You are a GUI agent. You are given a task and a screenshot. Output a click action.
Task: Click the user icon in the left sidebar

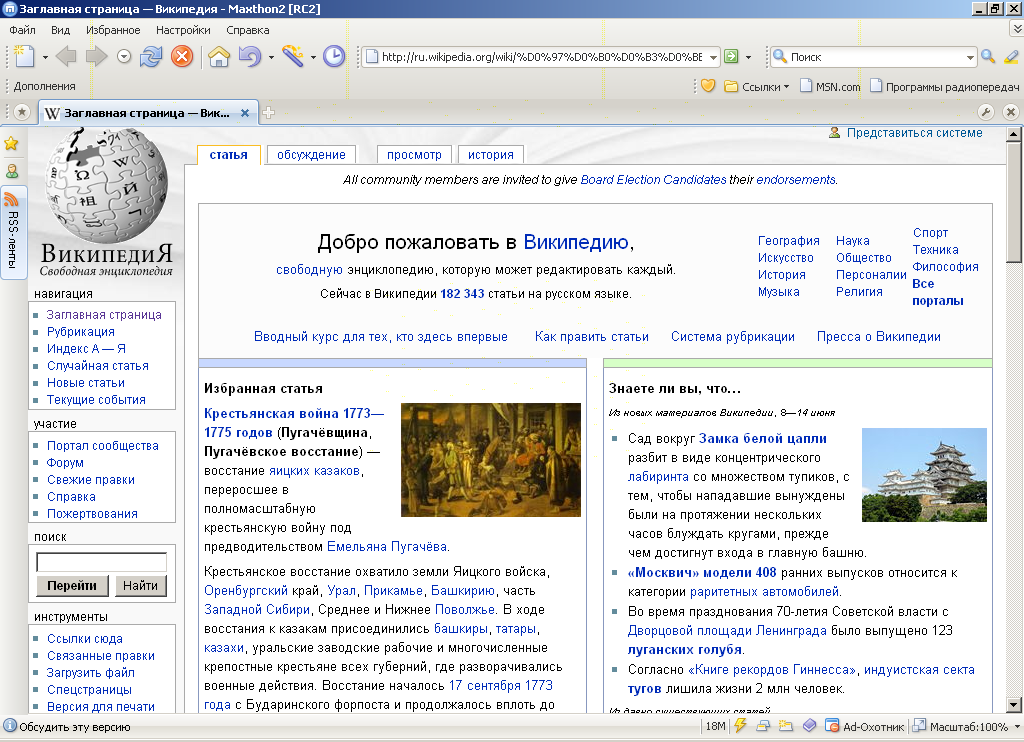pos(12,171)
